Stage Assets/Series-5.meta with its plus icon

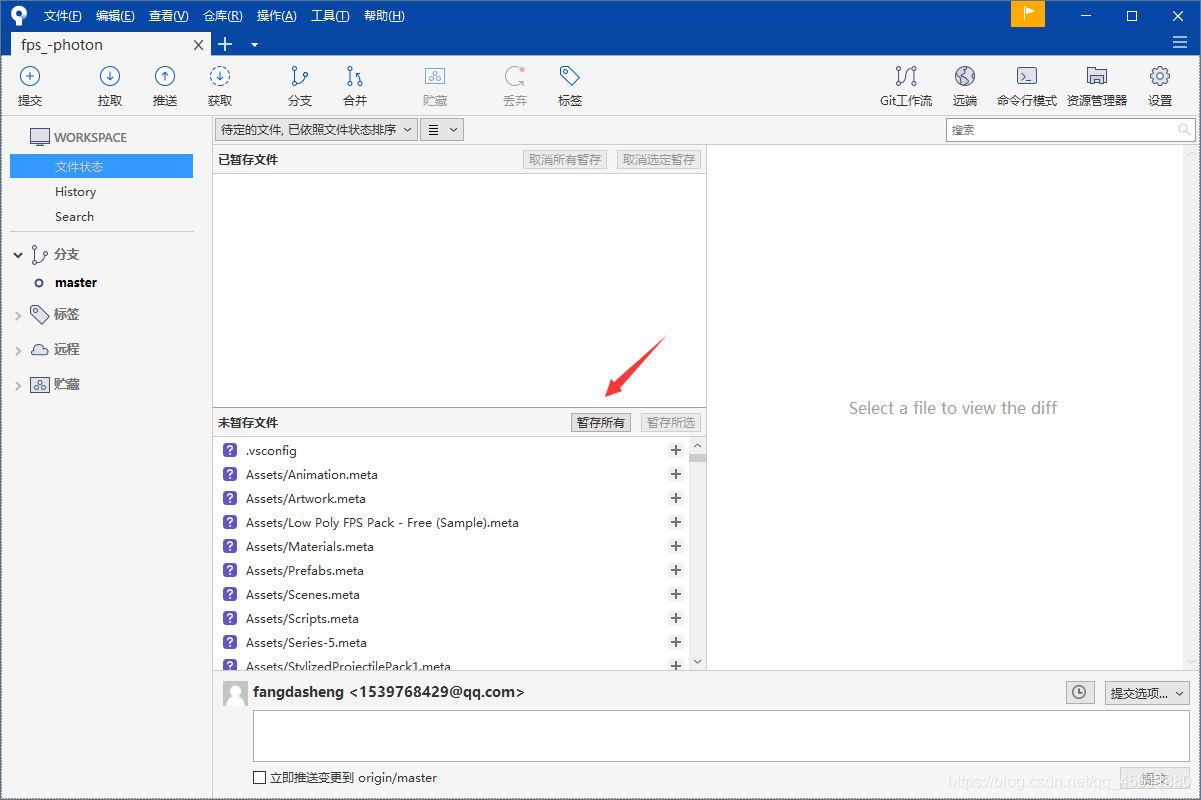tap(676, 643)
